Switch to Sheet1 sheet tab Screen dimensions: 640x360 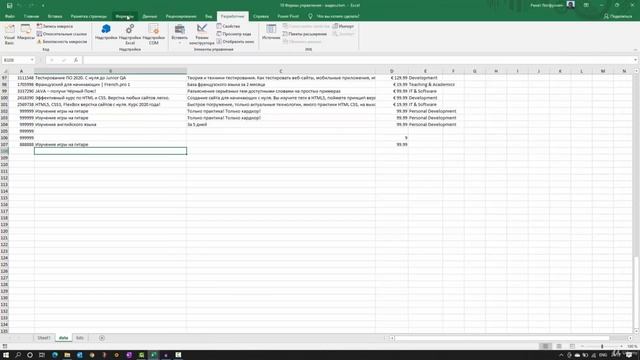pyautogui.click(x=44, y=338)
